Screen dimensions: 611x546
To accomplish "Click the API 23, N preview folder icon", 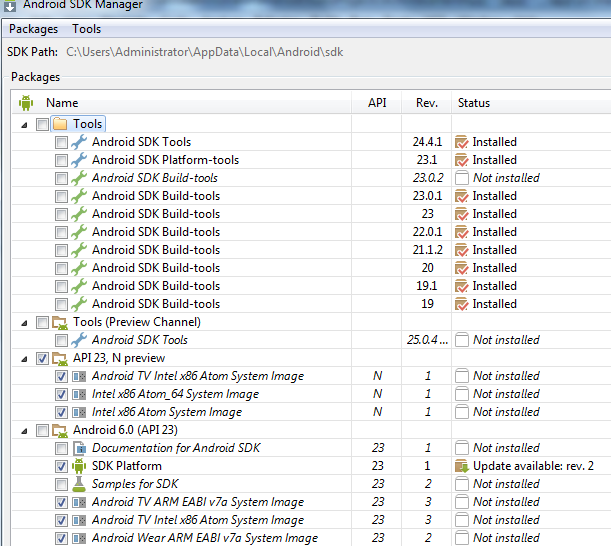I will 60,359.
